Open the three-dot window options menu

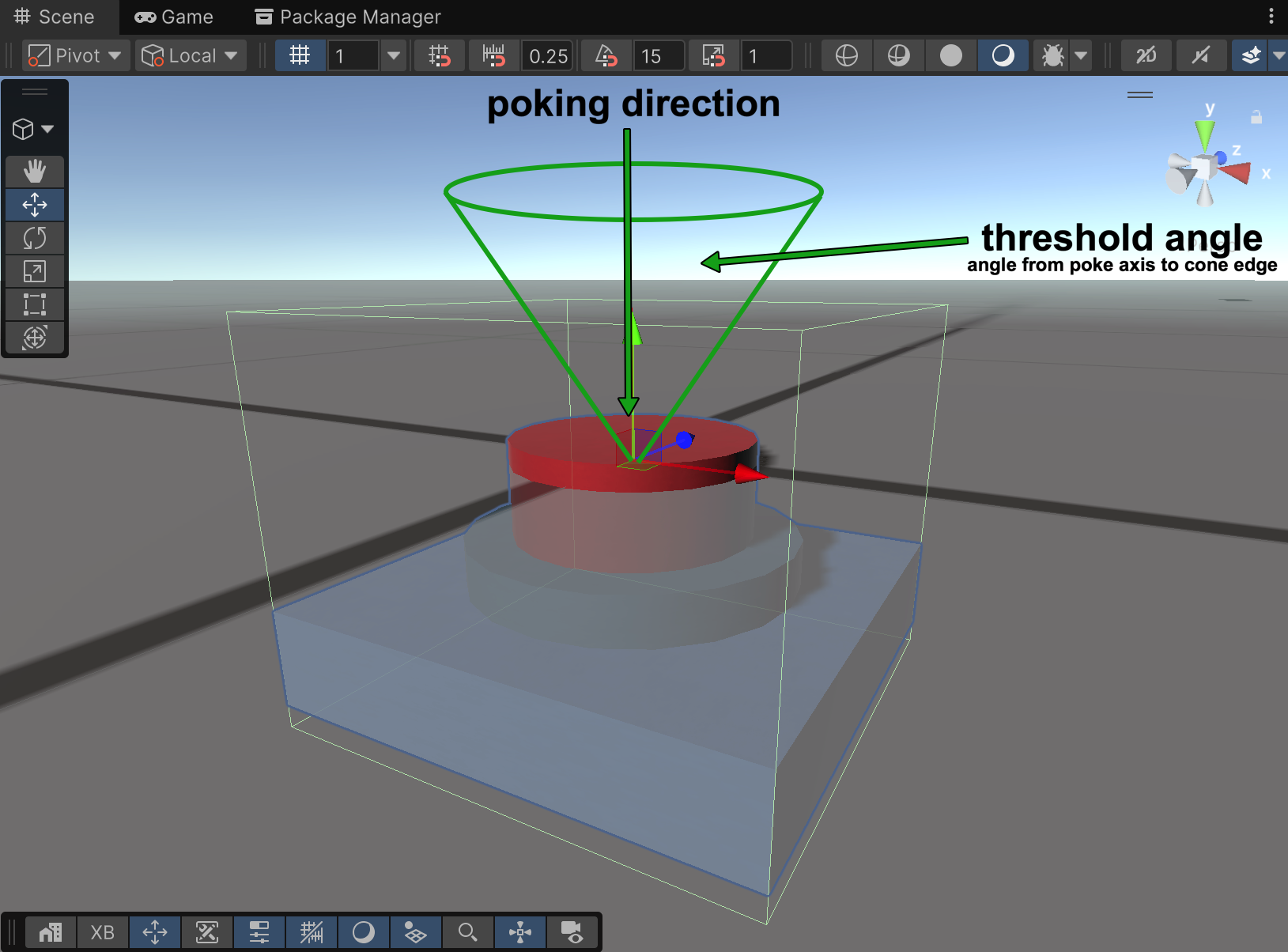(1271, 16)
